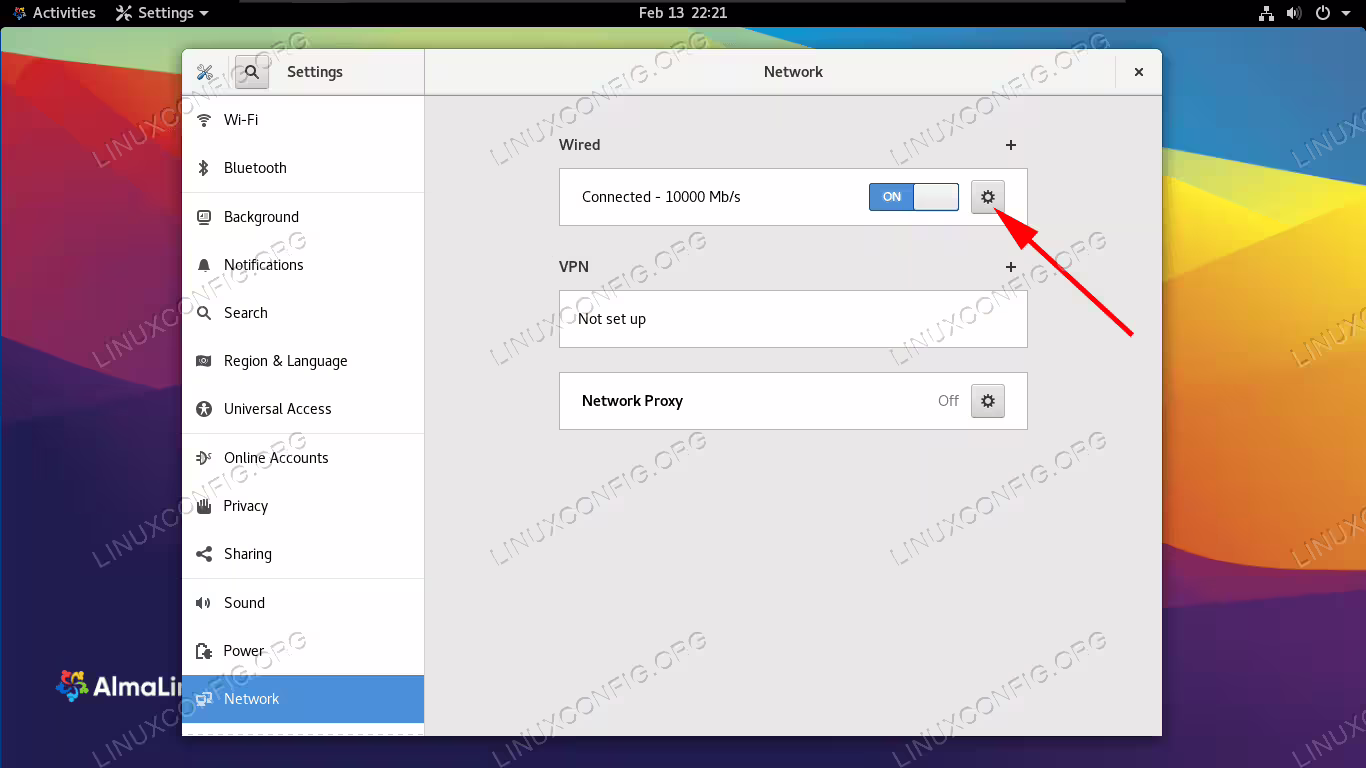Open the Privacy settings panel
This screenshot has width=1366, height=768.
point(303,506)
